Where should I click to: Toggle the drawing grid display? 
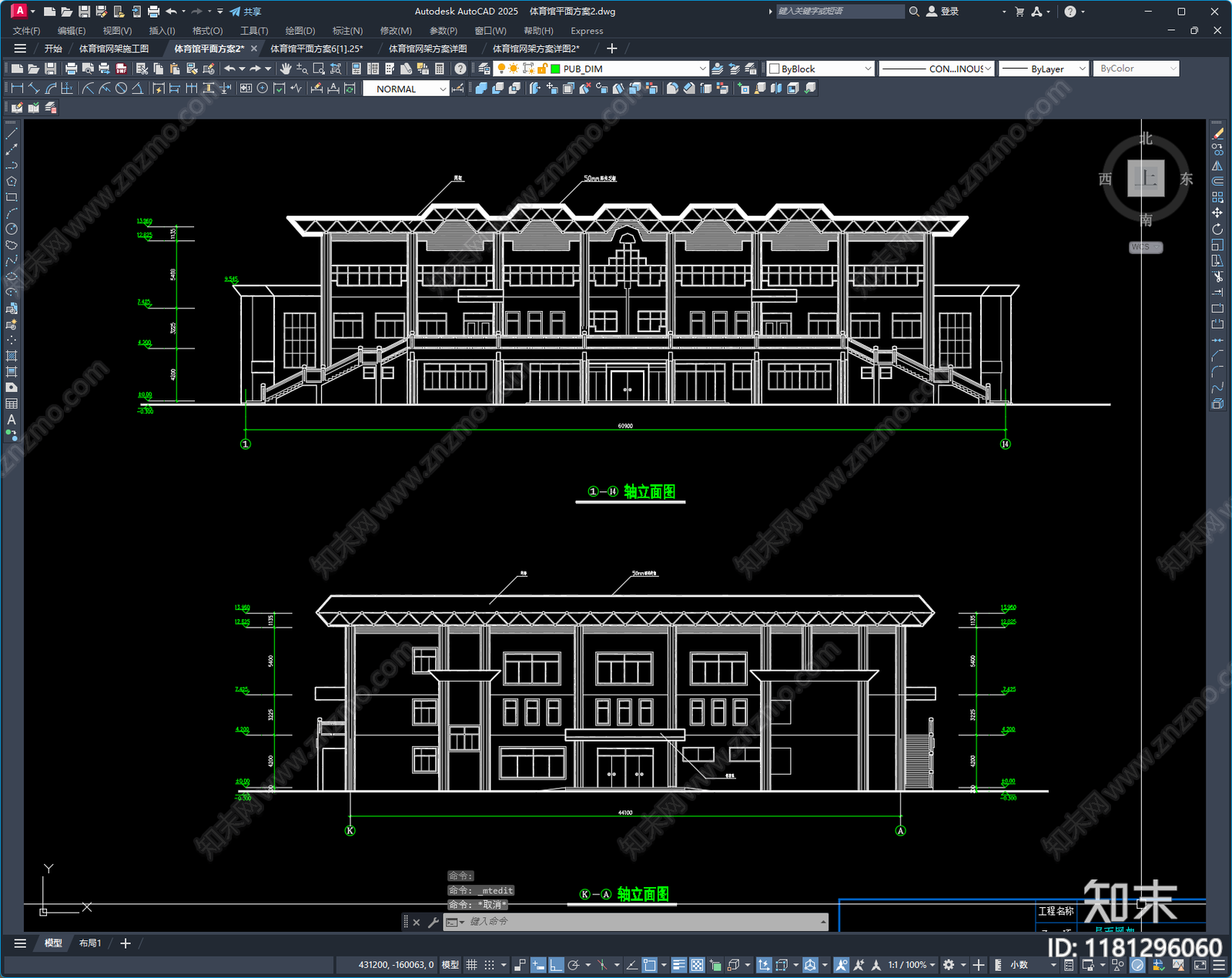pos(471,965)
